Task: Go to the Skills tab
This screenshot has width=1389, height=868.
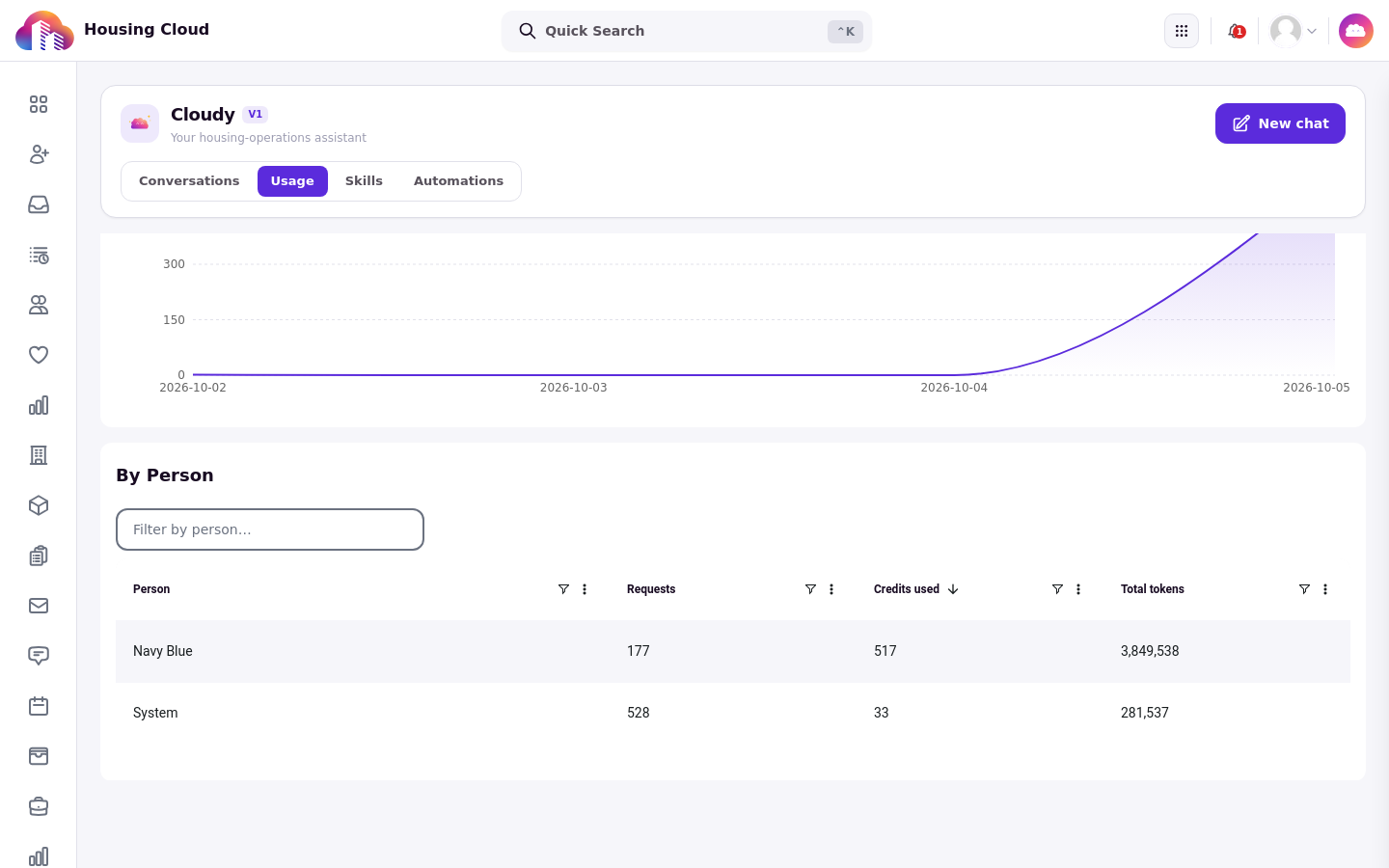Action: [x=364, y=181]
